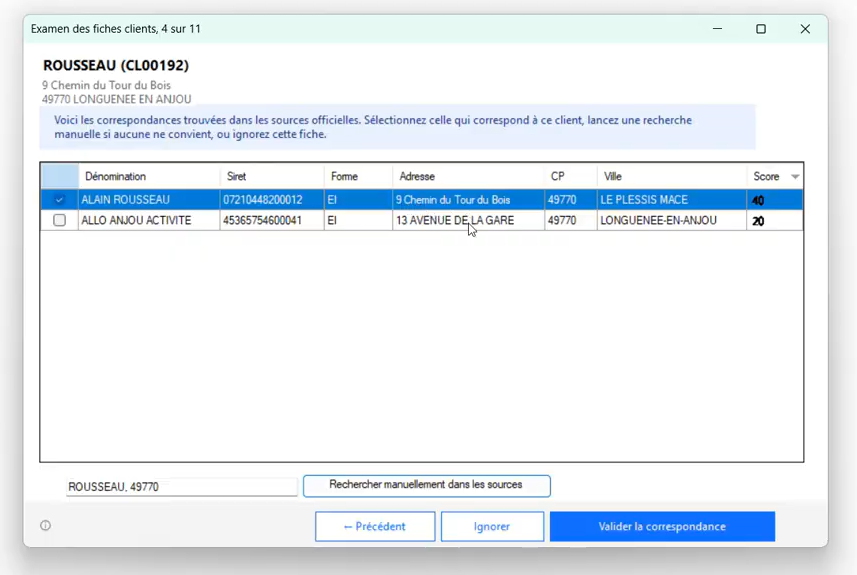
Task: Maximize the Examen des fiches clients window
Action: [761, 29]
